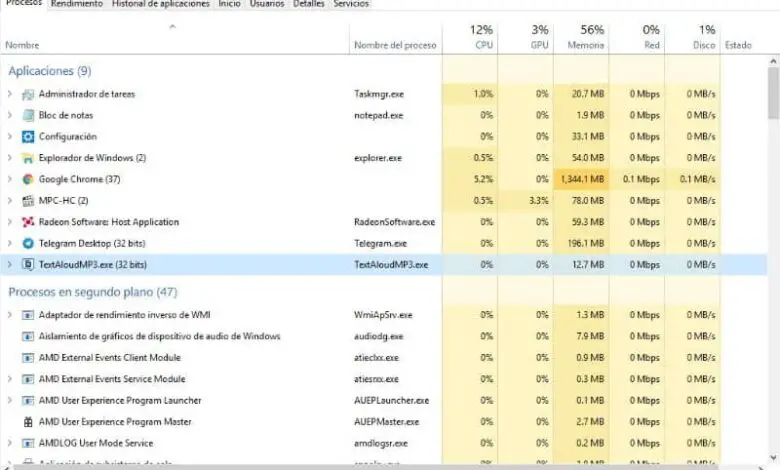Click the notepad.exe process name

pos(379,115)
